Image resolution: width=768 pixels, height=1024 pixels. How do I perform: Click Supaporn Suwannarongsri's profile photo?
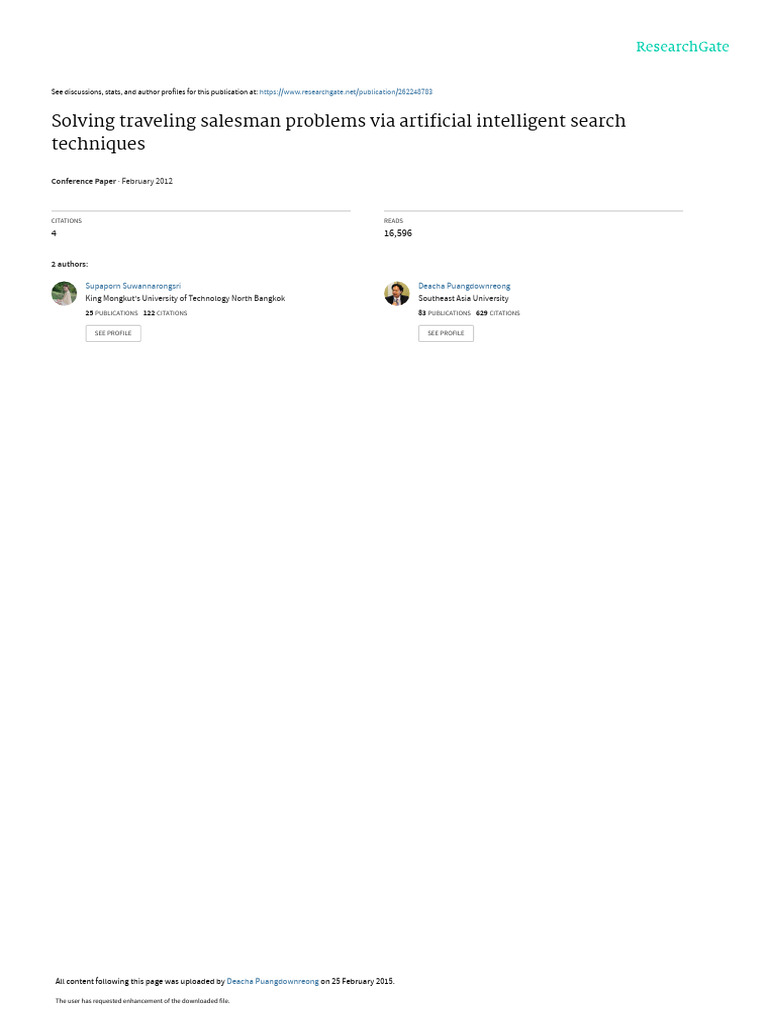click(x=64, y=293)
